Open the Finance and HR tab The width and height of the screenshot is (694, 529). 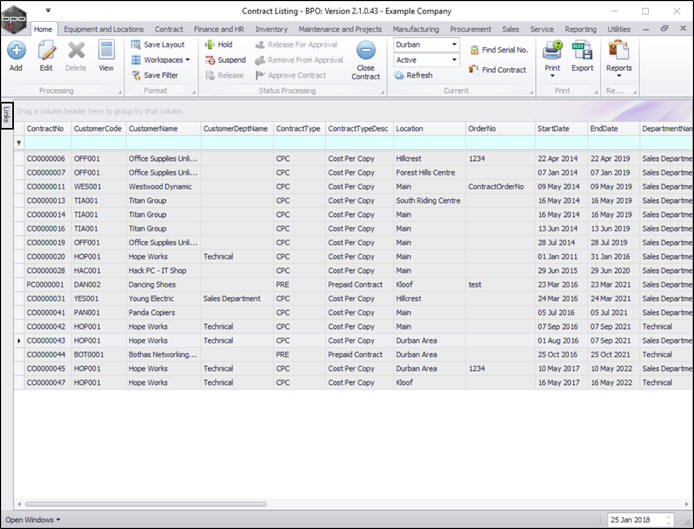(219, 29)
